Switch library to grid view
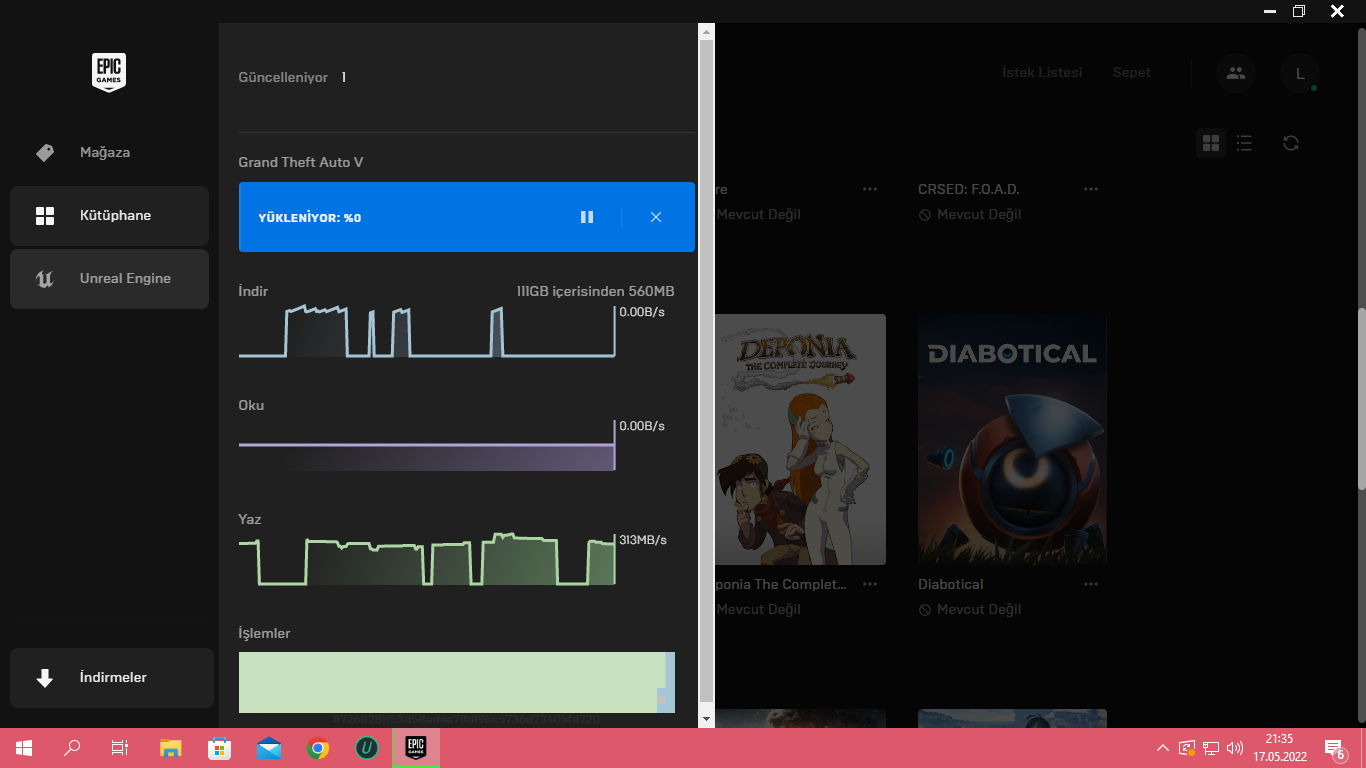This screenshot has width=1366, height=768. (x=1211, y=143)
